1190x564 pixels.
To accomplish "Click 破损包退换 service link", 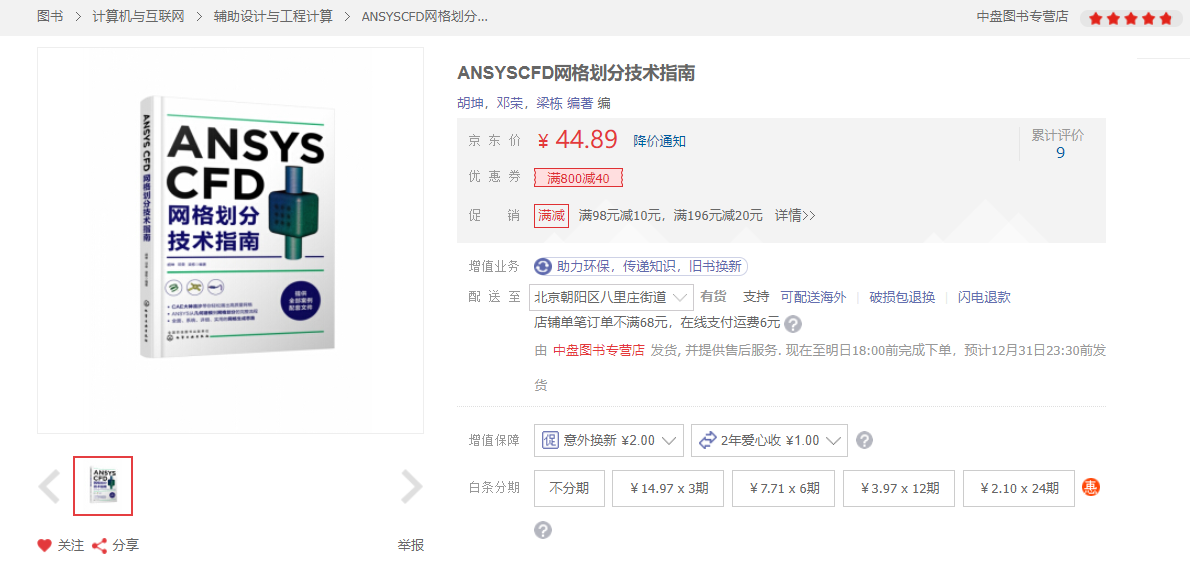I will pos(902,297).
